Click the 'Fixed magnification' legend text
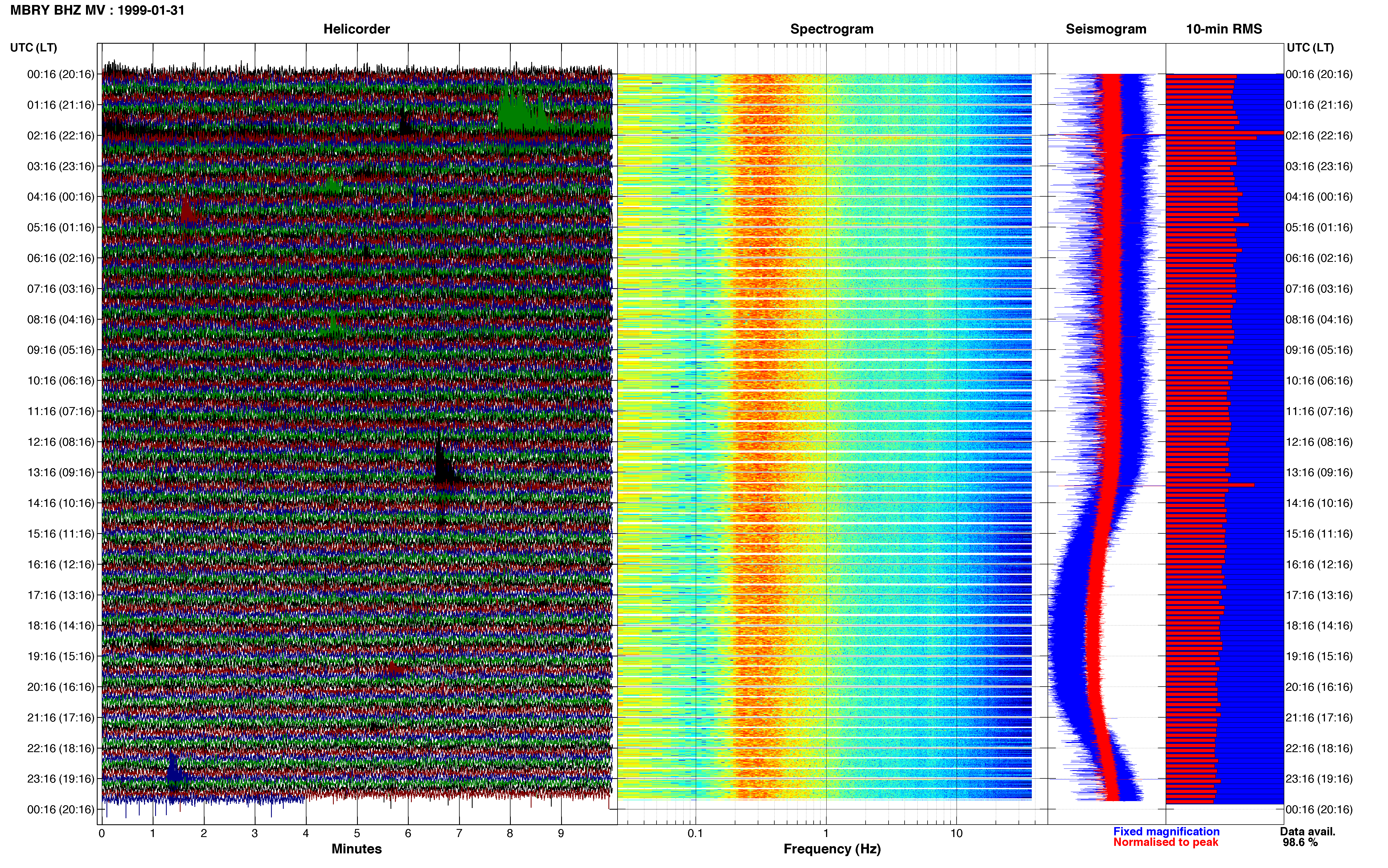This screenshot has width=1388, height=868. (x=1166, y=831)
